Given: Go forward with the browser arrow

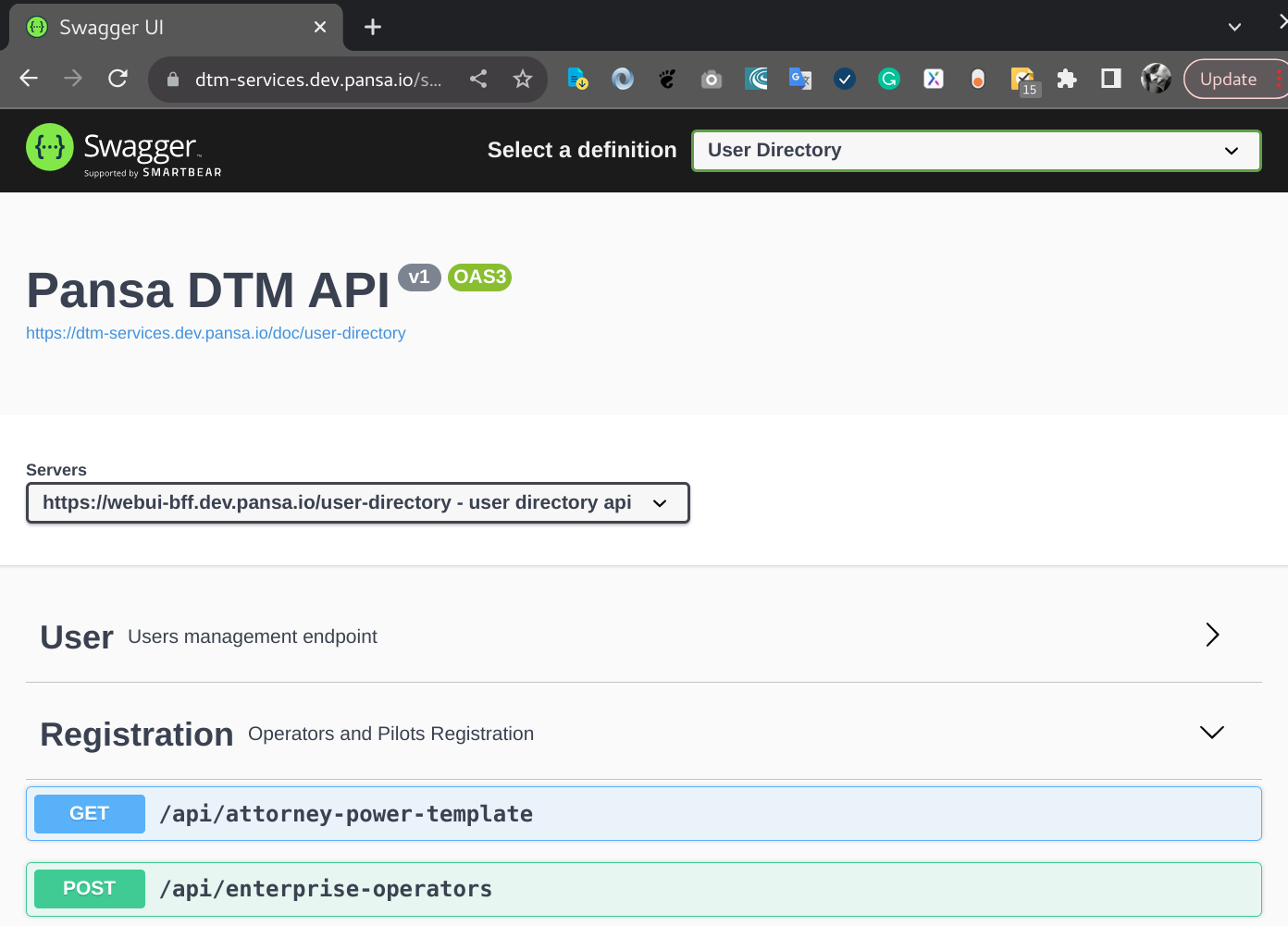Looking at the screenshot, I should coord(73,79).
